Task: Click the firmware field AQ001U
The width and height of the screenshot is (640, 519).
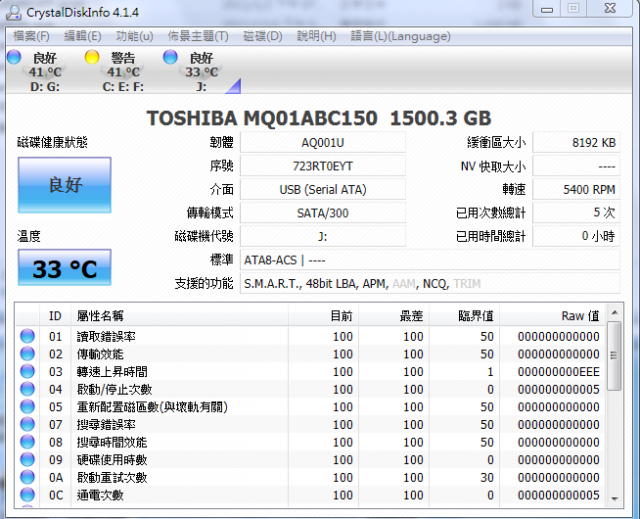Action: (322, 142)
